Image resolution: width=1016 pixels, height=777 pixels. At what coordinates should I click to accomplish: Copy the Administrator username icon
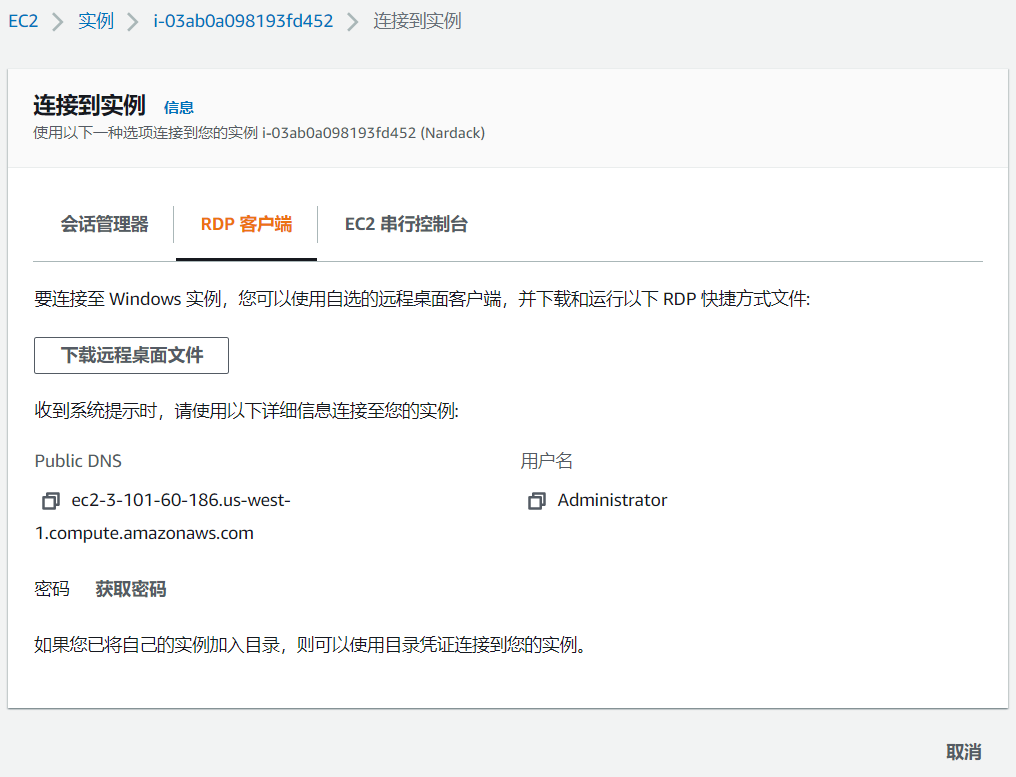coord(537,501)
